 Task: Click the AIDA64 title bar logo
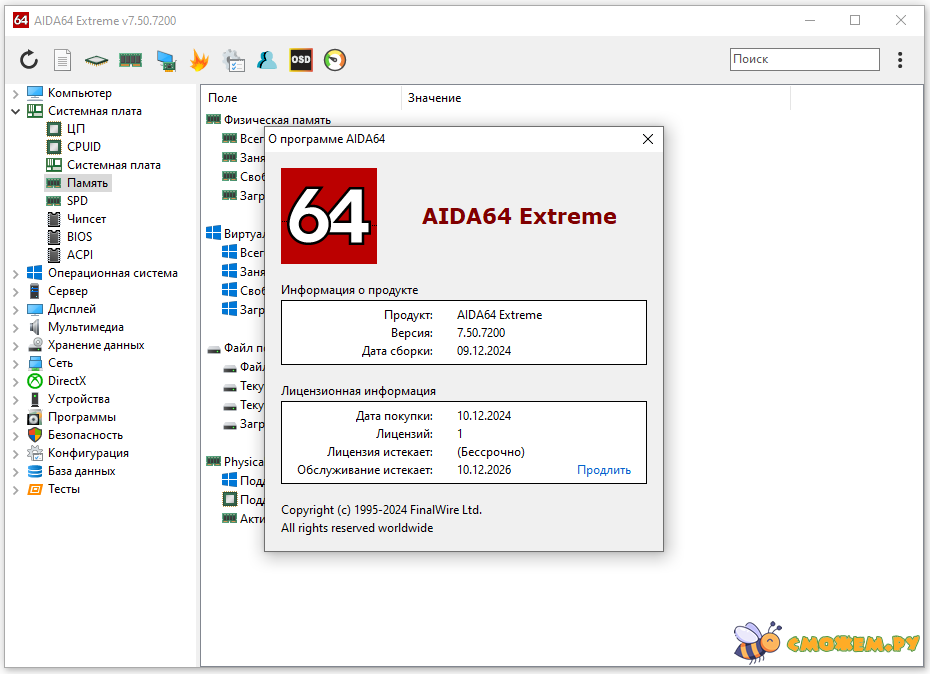click(21, 20)
